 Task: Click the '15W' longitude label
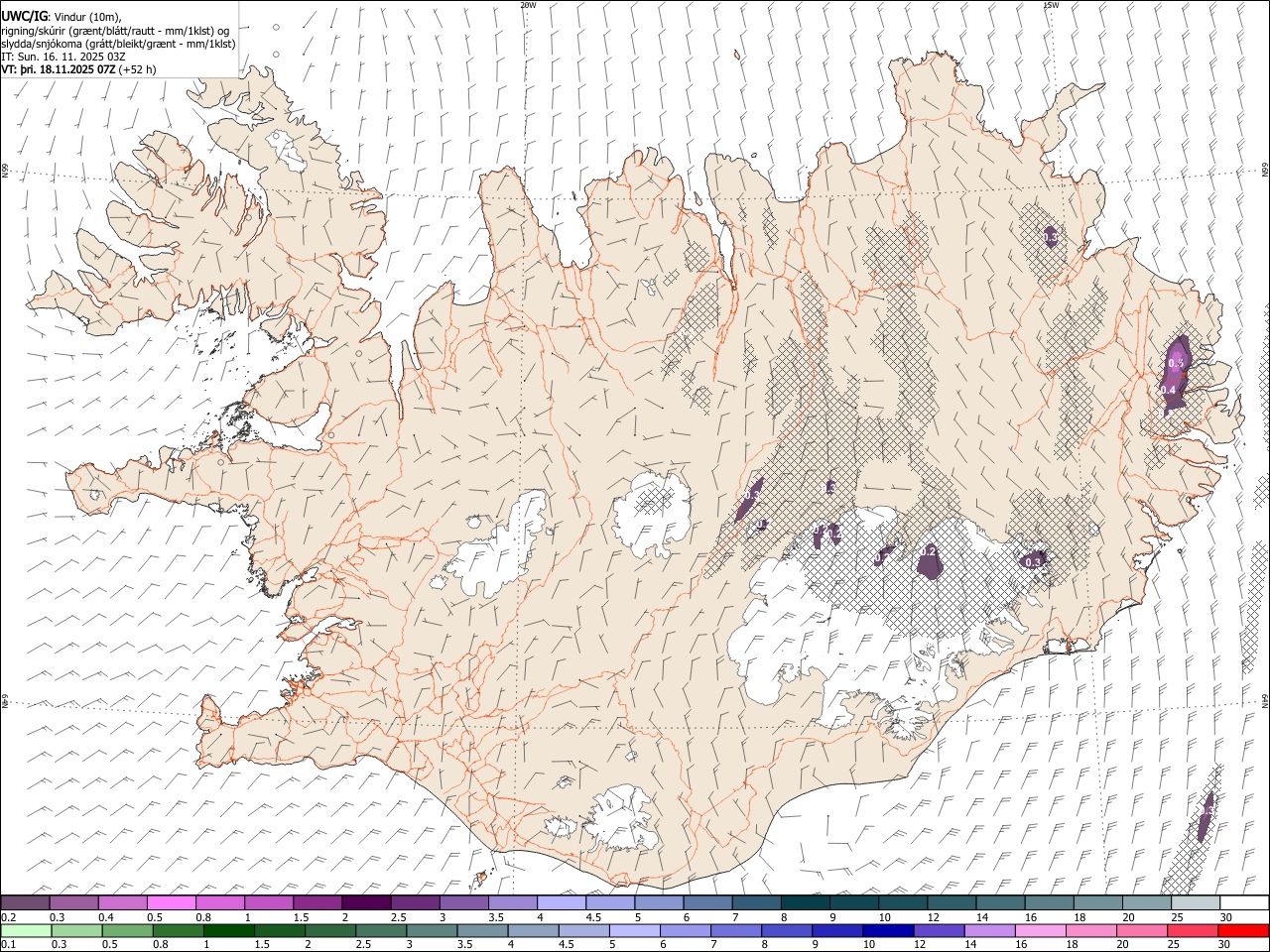(1051, 5)
